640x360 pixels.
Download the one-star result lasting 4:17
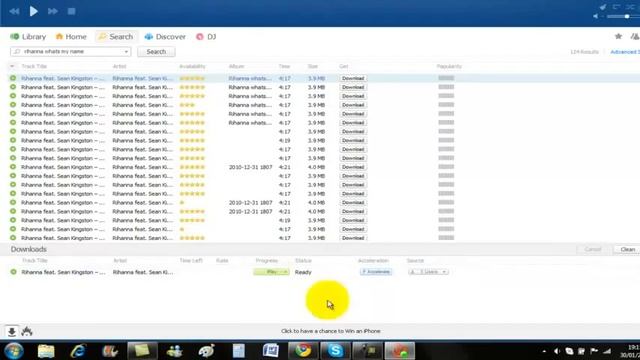[x=353, y=229]
